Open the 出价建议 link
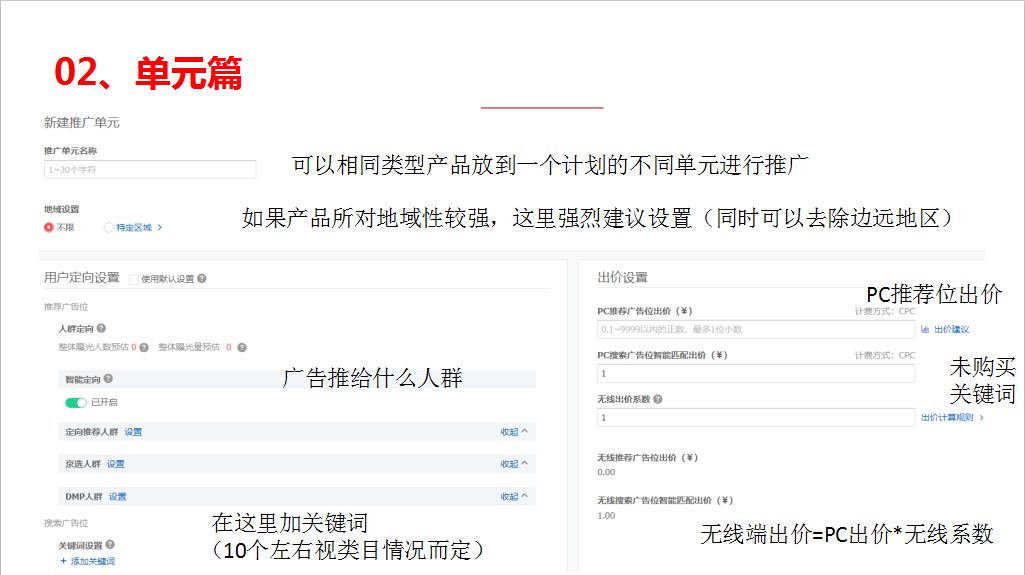This screenshot has height=575, width=1025. (x=952, y=329)
